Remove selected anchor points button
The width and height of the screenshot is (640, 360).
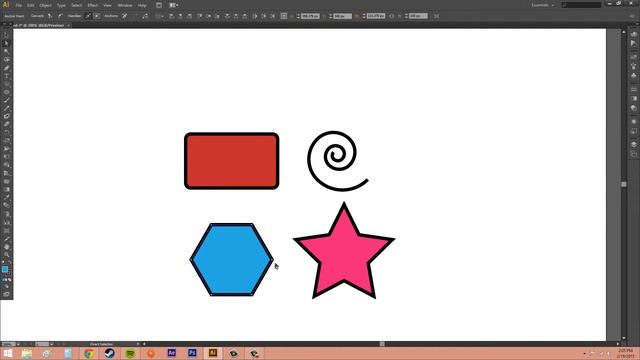(124, 16)
